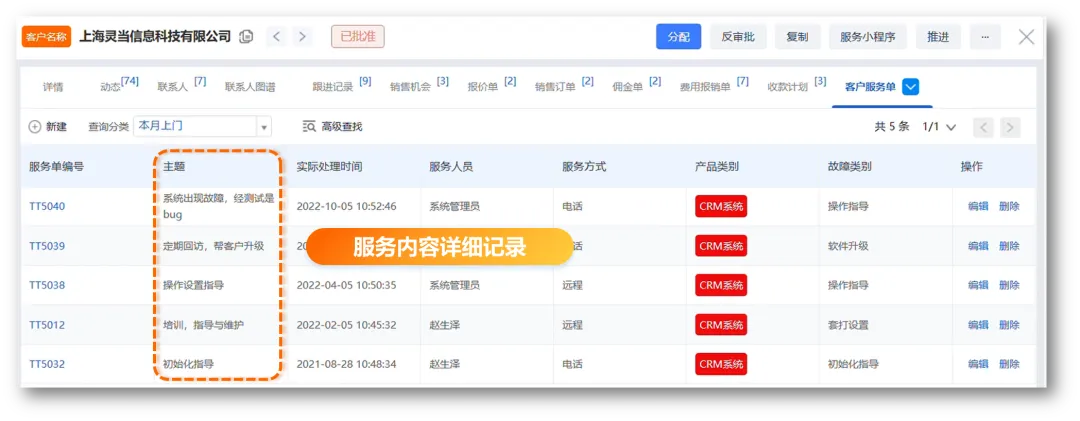This screenshot has height=421, width=1080.
Task: Open the more options ellipsis button
Action: point(985,37)
